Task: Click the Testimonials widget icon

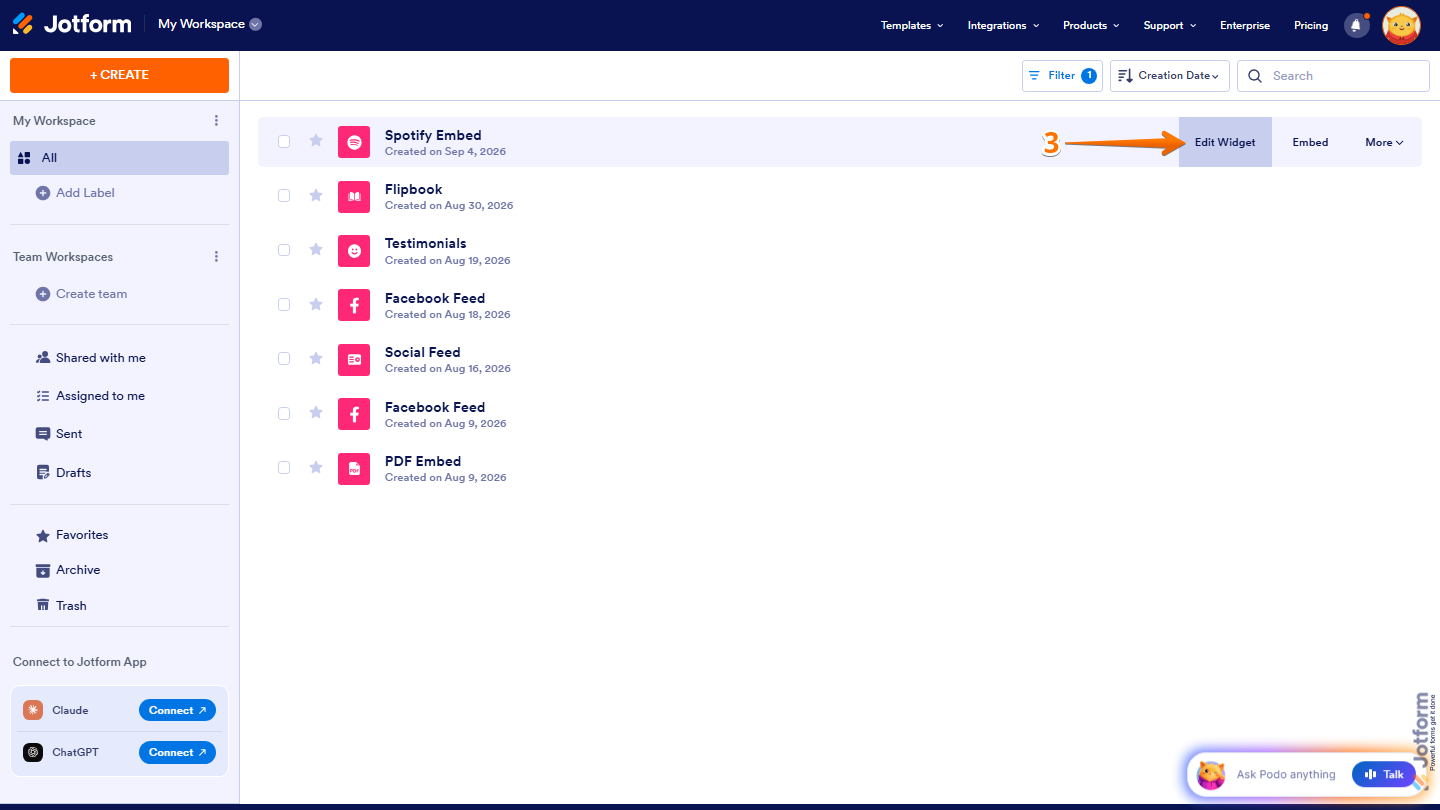Action: point(354,251)
